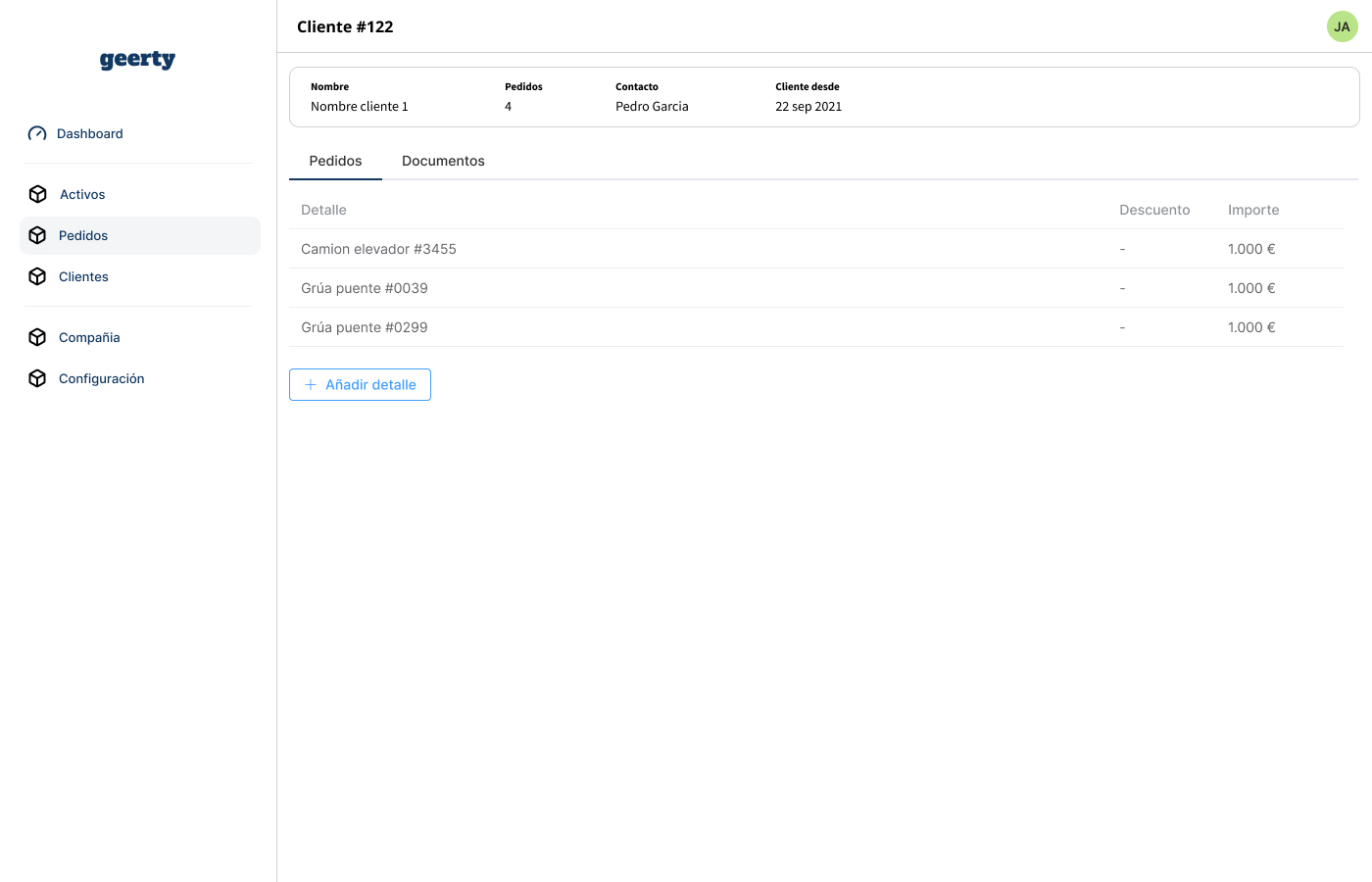Click the Activos cube icon
Screen dimensions: 1372x882
pyautogui.click(x=38, y=194)
